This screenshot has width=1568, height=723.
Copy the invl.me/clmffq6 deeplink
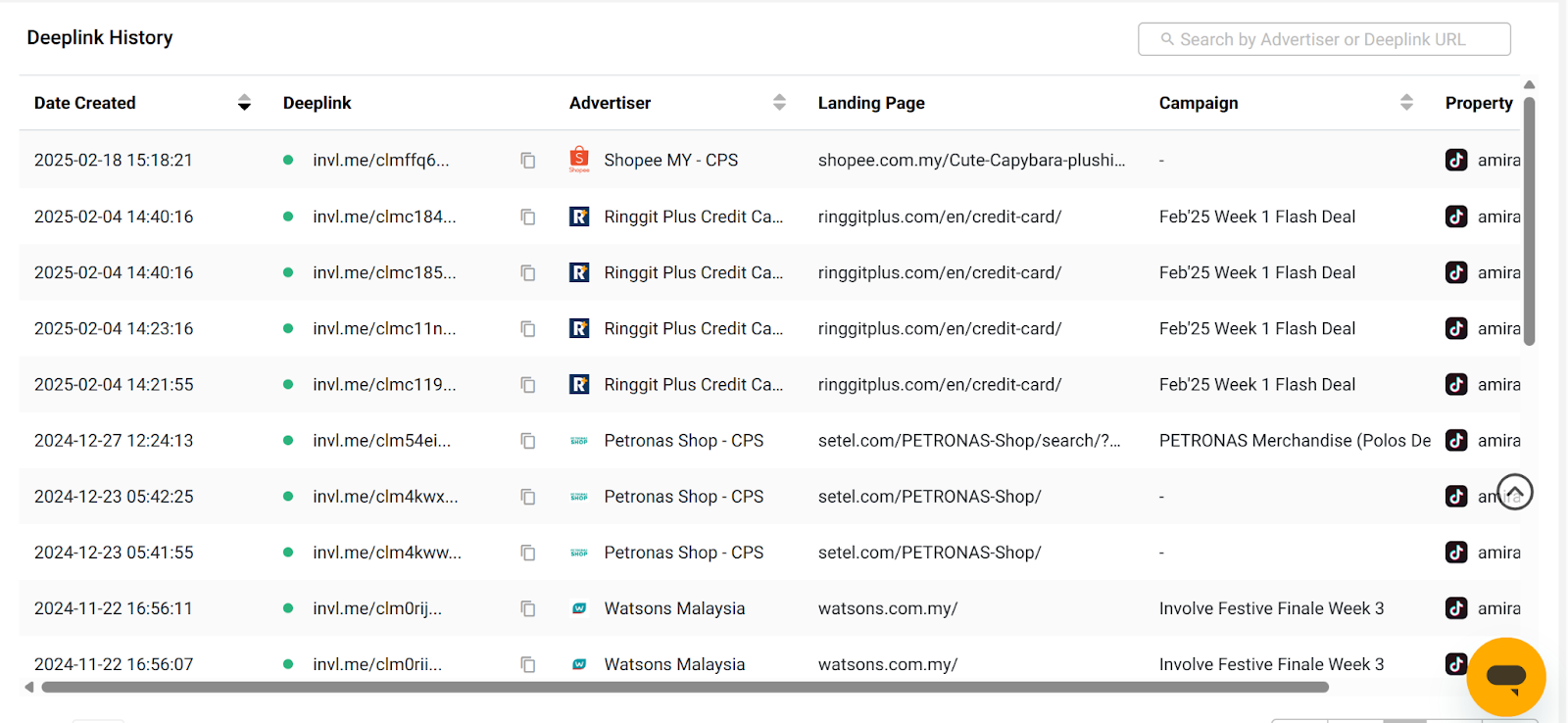527,161
